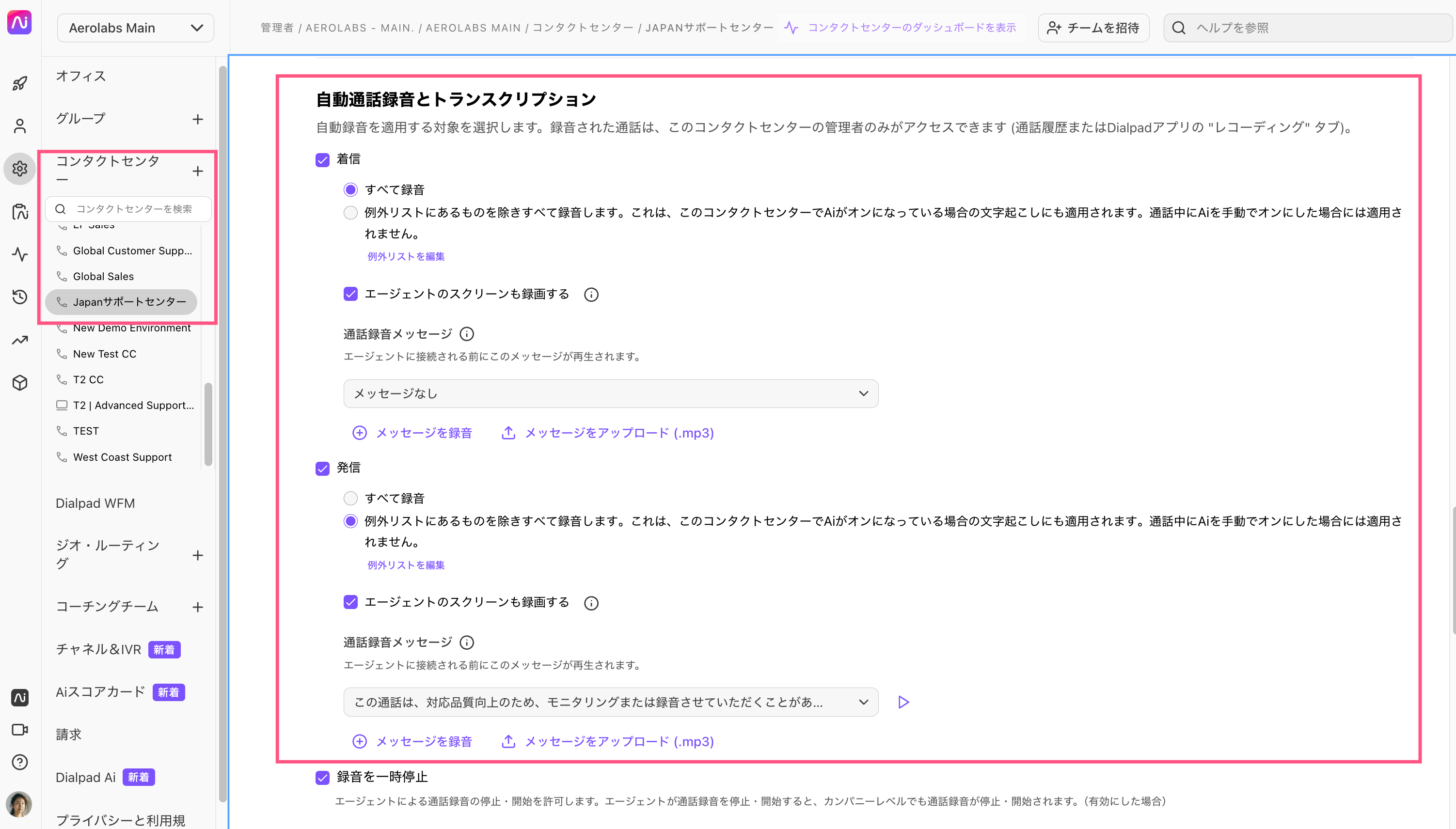Select Global Customer Supp... contact center
This screenshot has width=1456, height=829.
(124, 250)
